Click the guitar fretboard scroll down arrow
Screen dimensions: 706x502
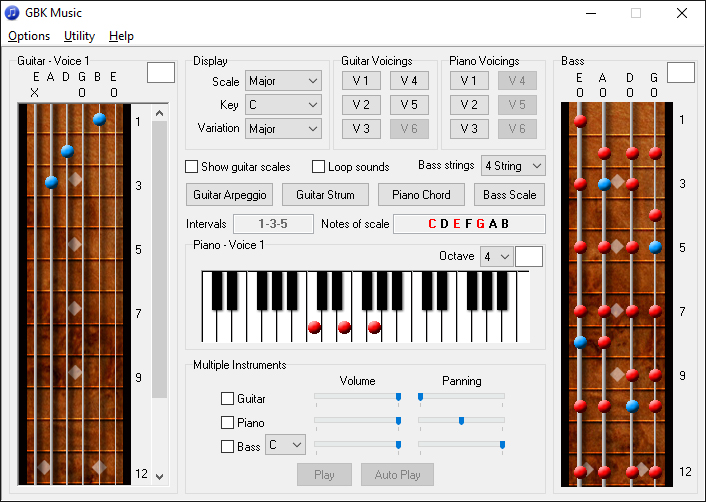159,476
